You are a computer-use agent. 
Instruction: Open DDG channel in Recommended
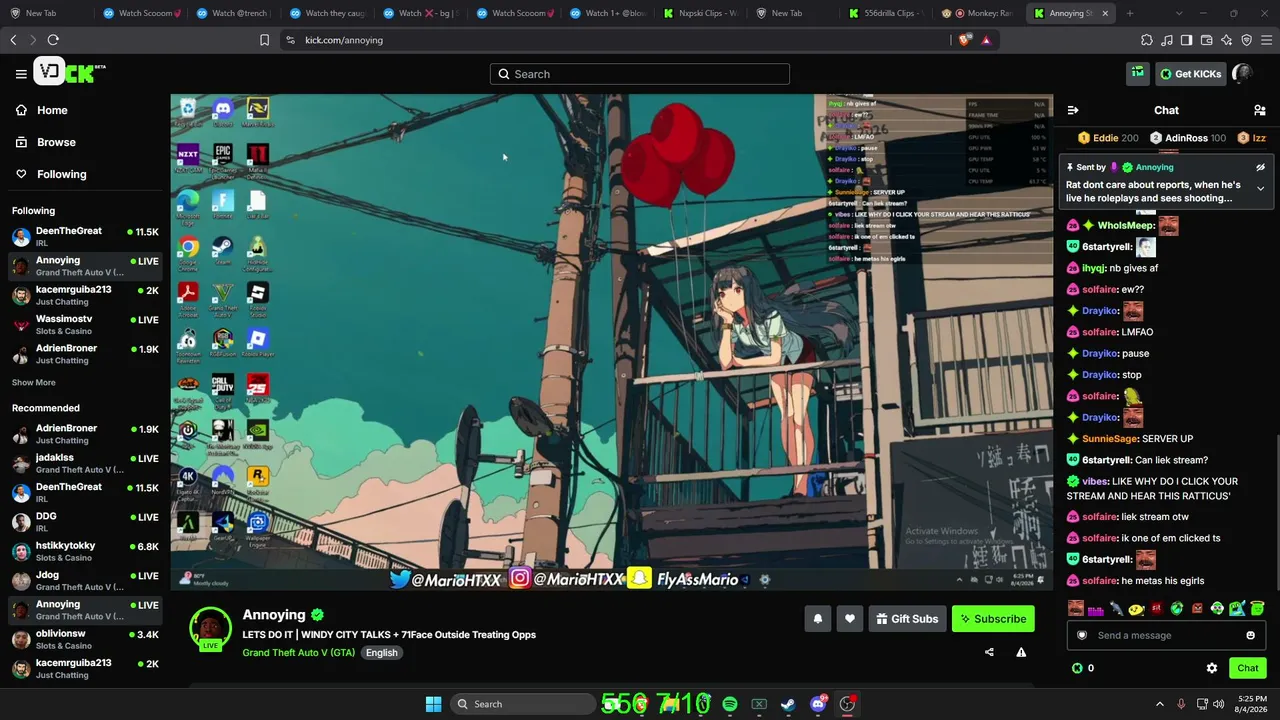[x=85, y=522]
